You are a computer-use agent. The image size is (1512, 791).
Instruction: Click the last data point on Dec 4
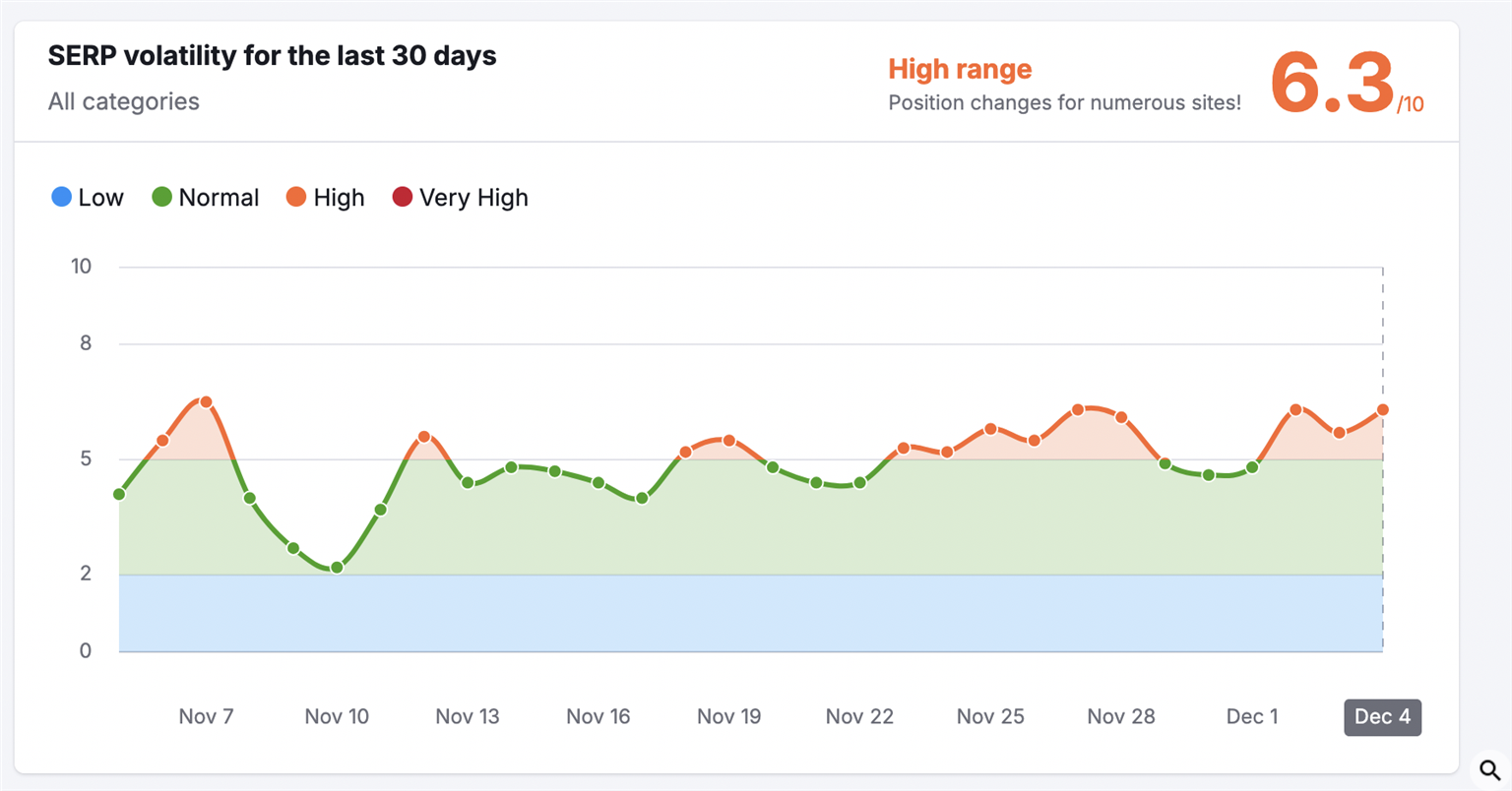1383,409
